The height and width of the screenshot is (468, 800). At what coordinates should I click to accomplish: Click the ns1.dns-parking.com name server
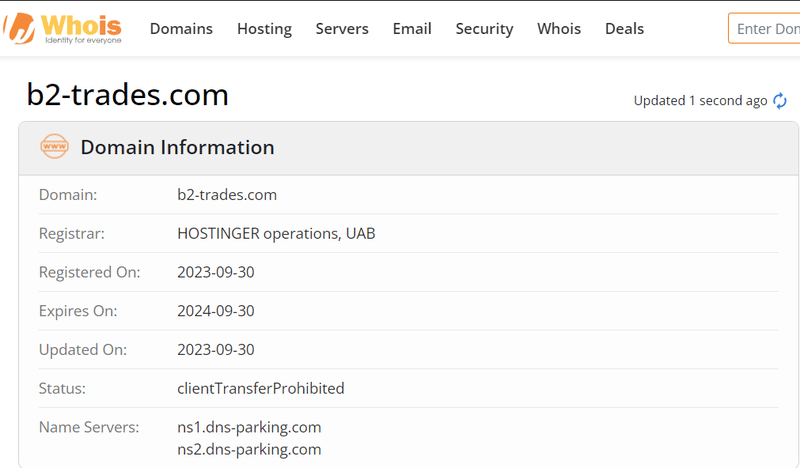(x=249, y=427)
